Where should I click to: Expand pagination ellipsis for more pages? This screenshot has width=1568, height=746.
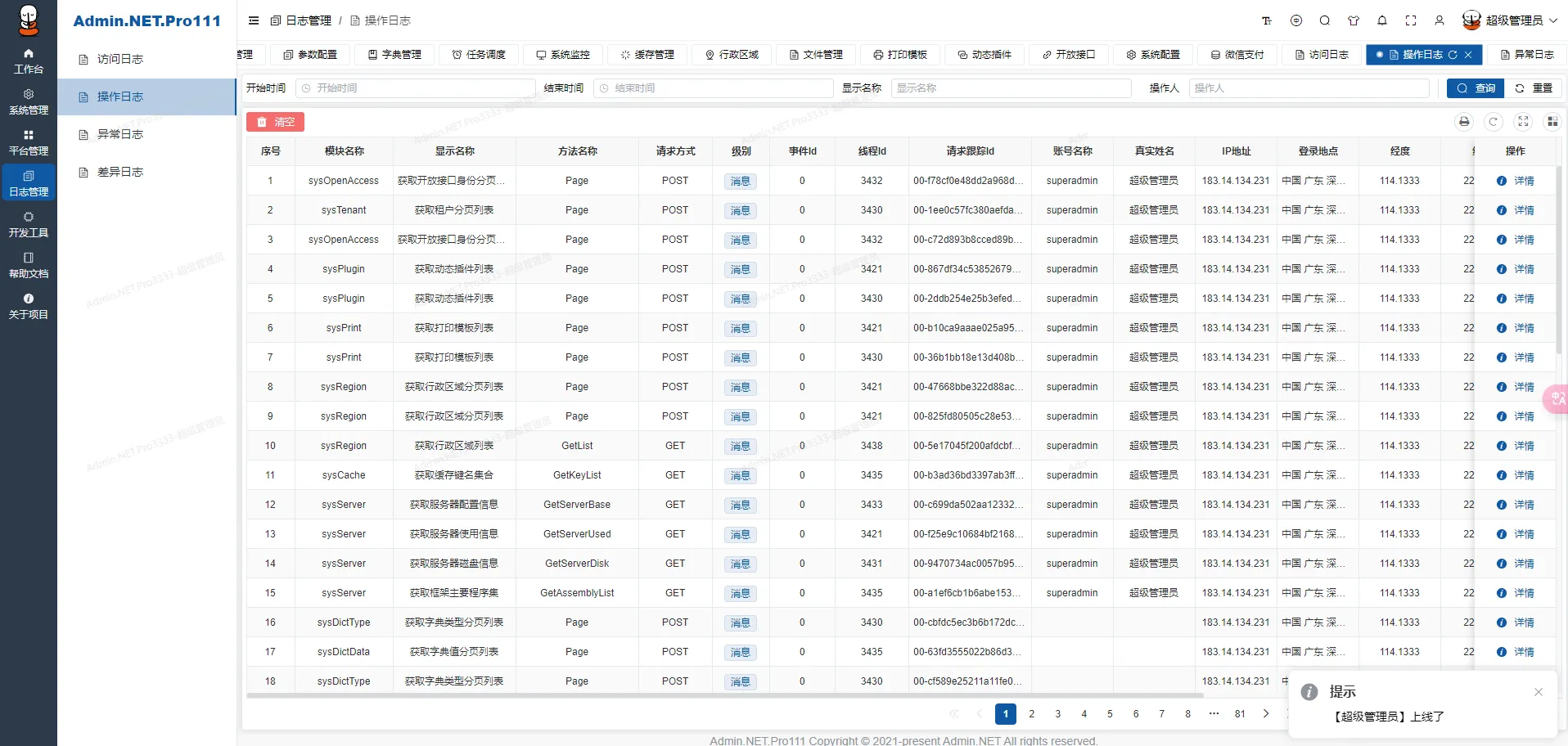click(1214, 714)
